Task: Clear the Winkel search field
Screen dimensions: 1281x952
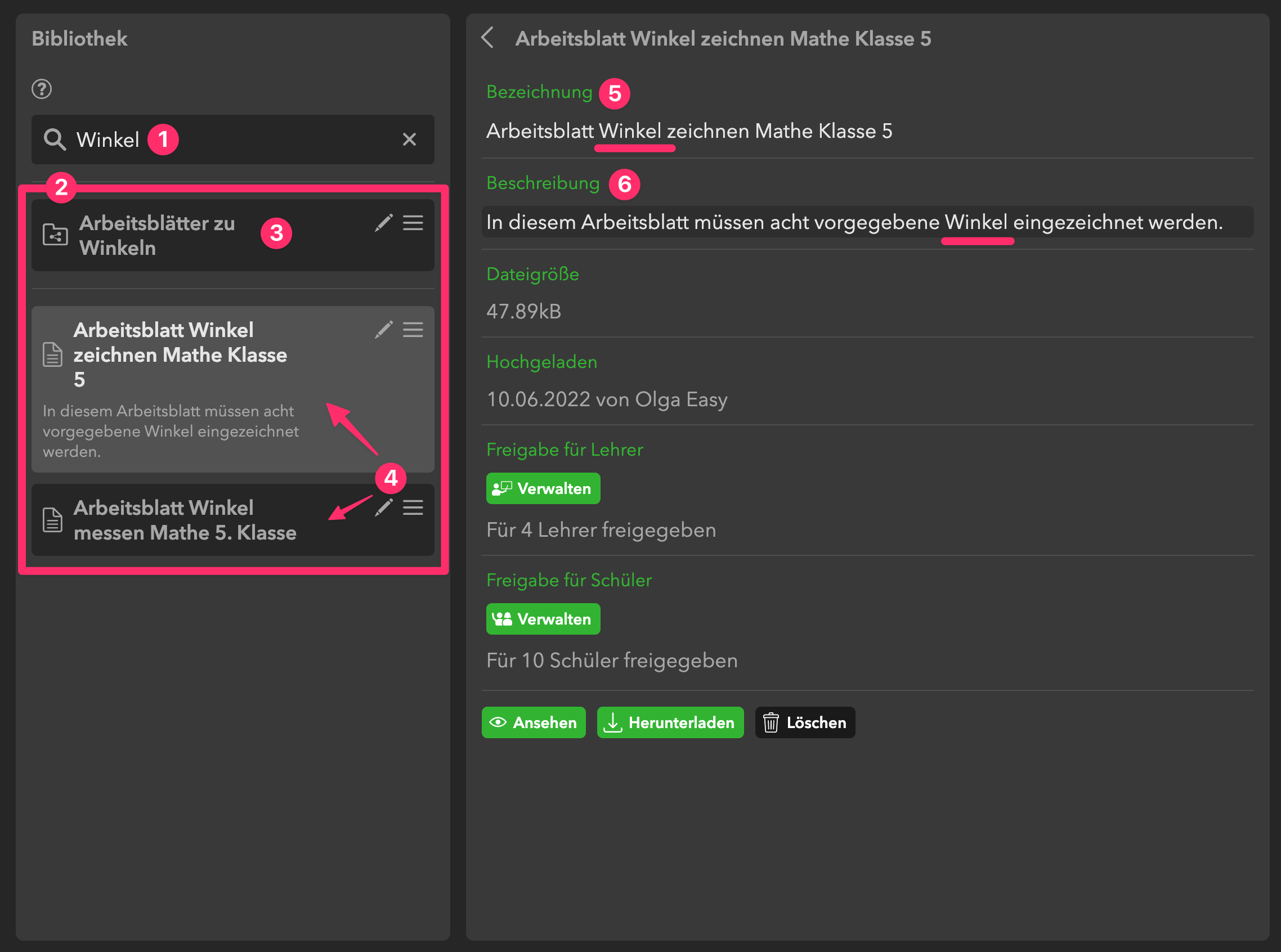Action: coord(409,140)
